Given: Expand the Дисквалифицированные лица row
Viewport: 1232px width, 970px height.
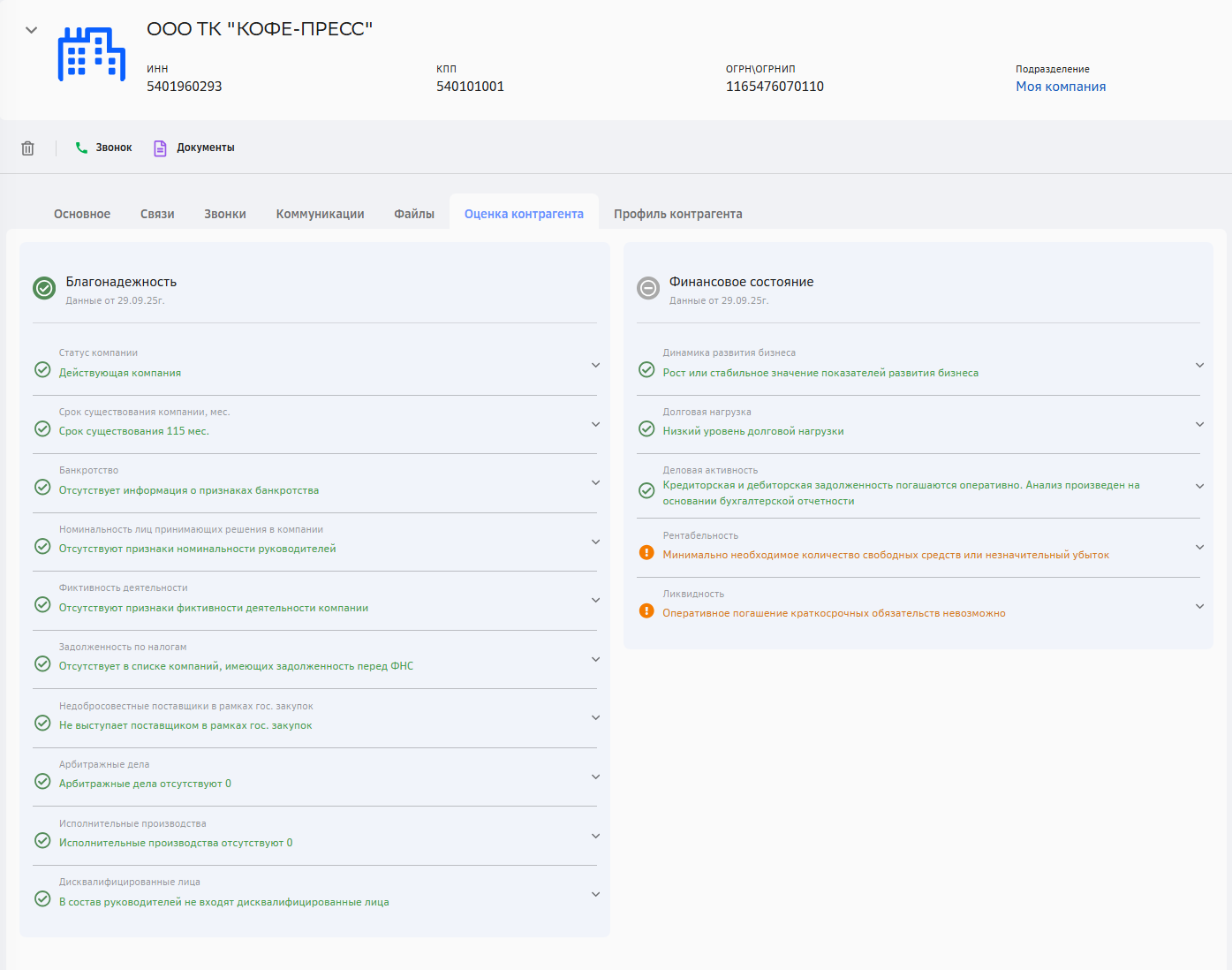Looking at the screenshot, I should click(595, 894).
